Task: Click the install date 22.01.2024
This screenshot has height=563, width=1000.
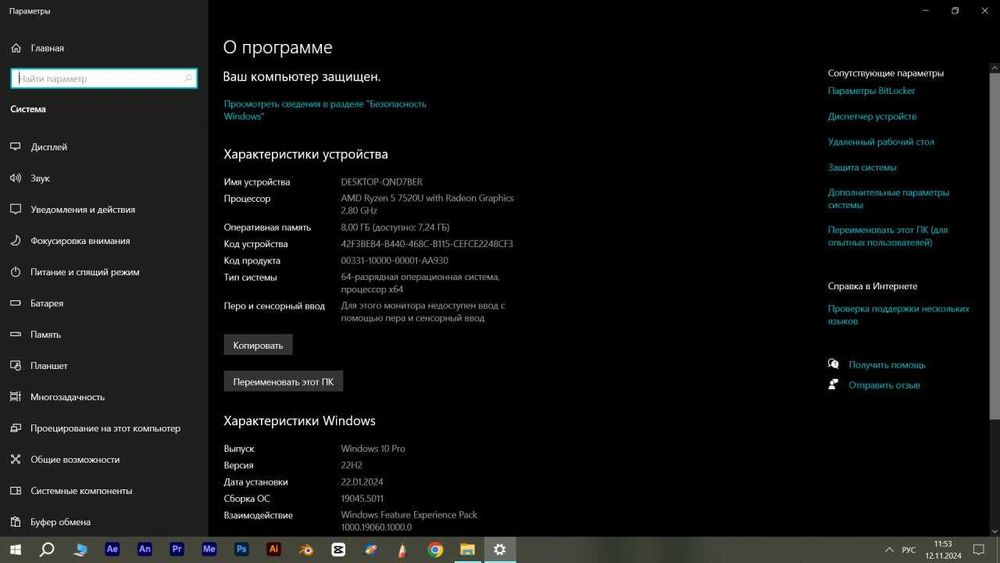Action: [x=362, y=481]
